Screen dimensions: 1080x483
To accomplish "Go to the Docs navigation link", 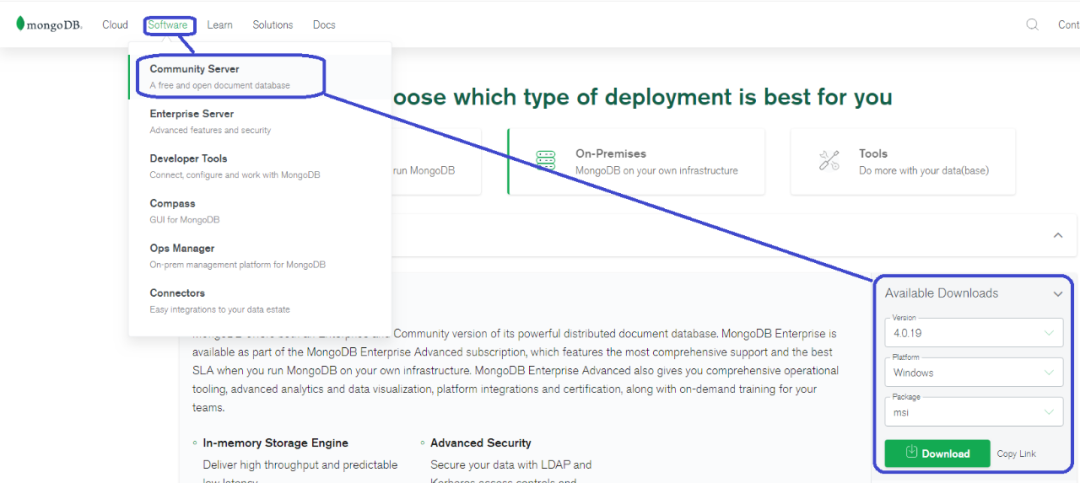I will (x=324, y=25).
